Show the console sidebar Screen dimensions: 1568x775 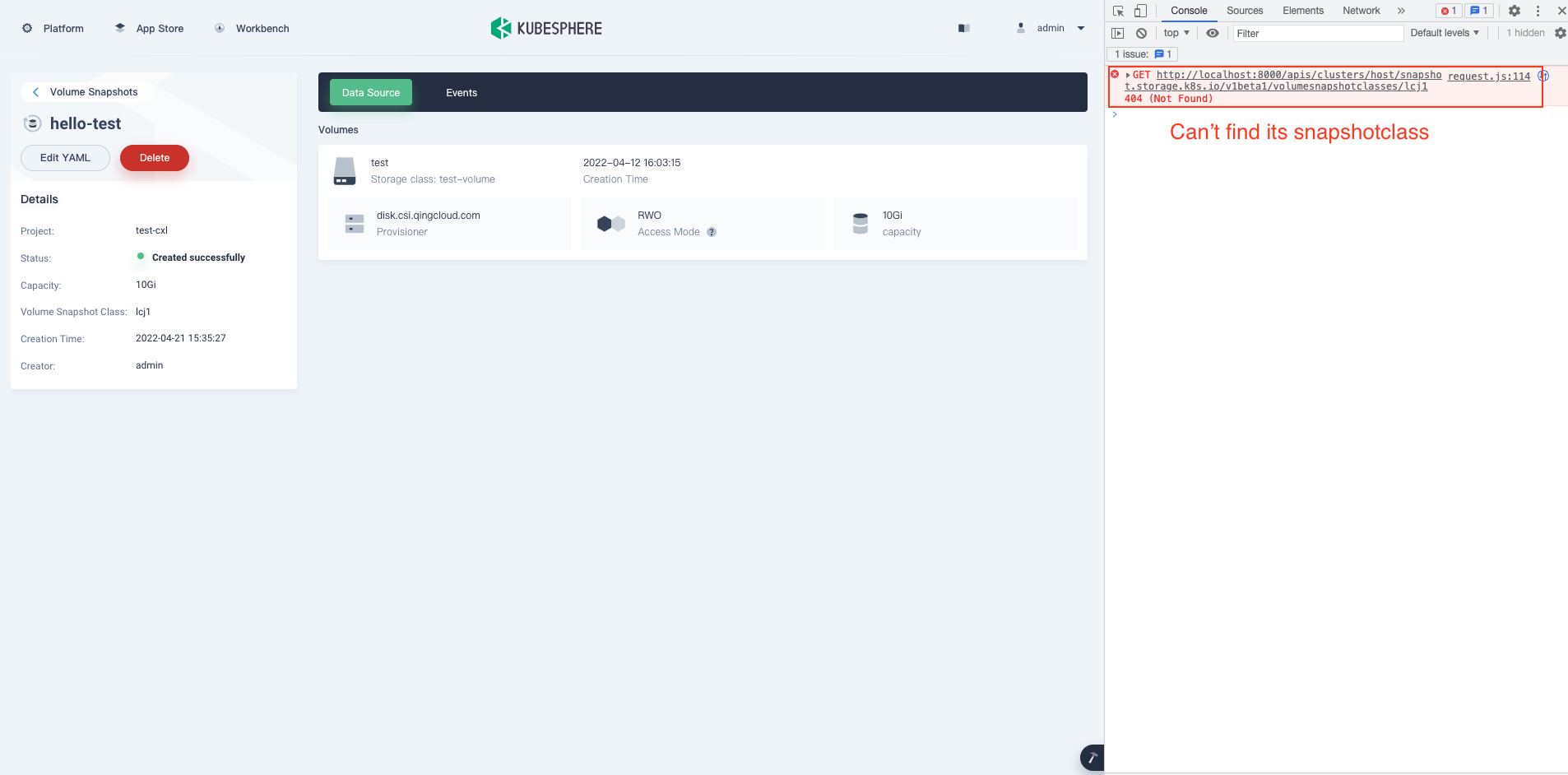pos(1117,33)
